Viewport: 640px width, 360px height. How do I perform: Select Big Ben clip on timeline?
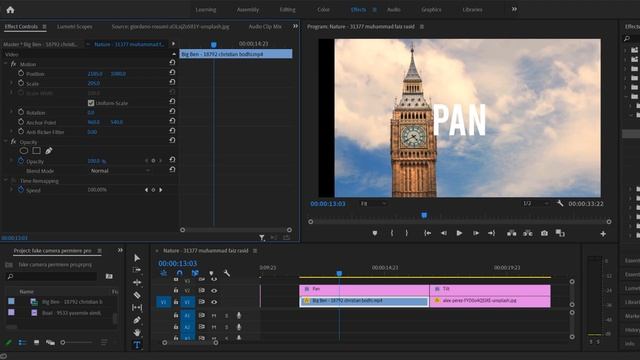coord(364,301)
